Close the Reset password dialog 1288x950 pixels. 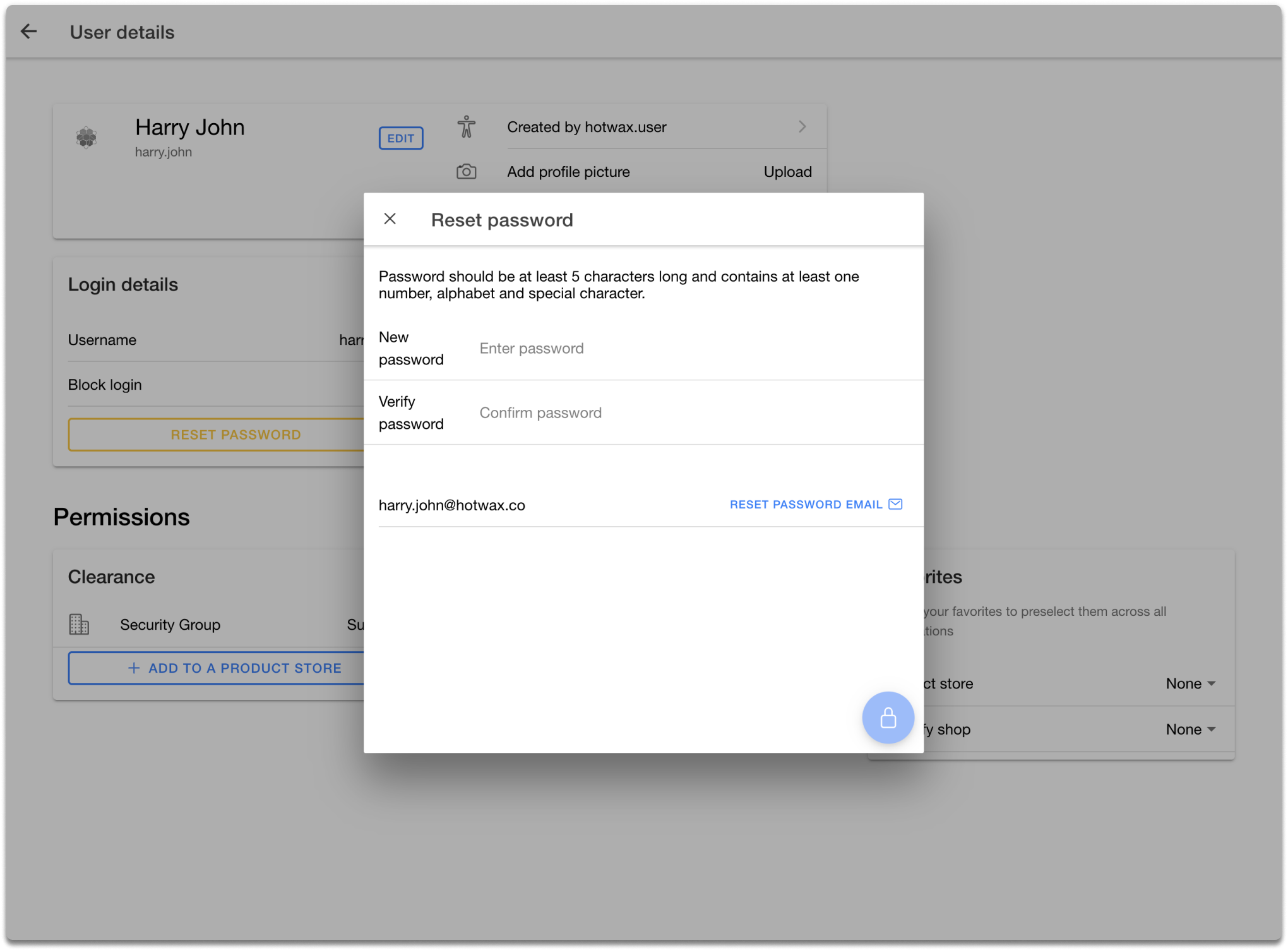coord(390,219)
